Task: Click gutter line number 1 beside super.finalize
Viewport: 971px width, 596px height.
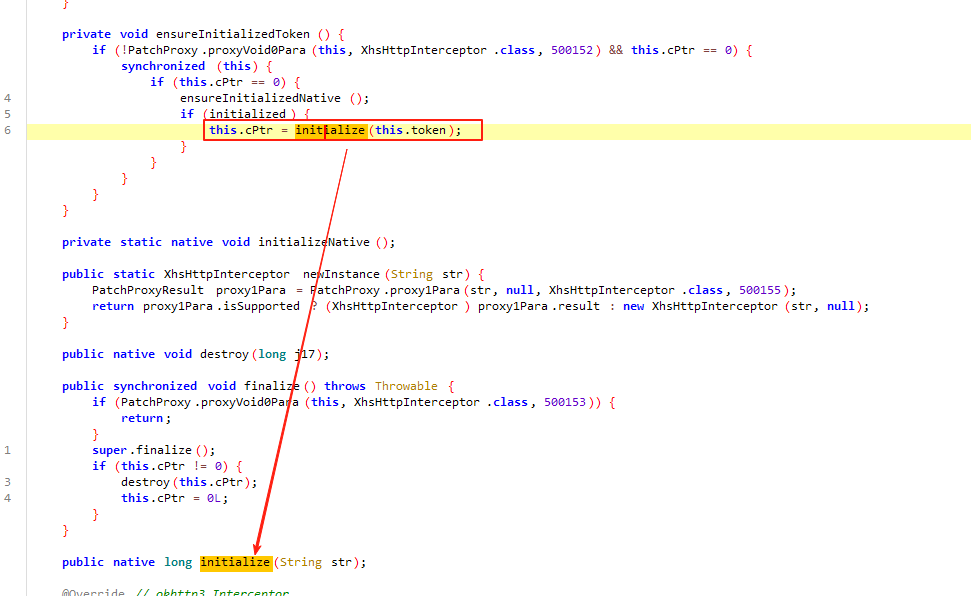Action: pyautogui.click(x=7, y=450)
